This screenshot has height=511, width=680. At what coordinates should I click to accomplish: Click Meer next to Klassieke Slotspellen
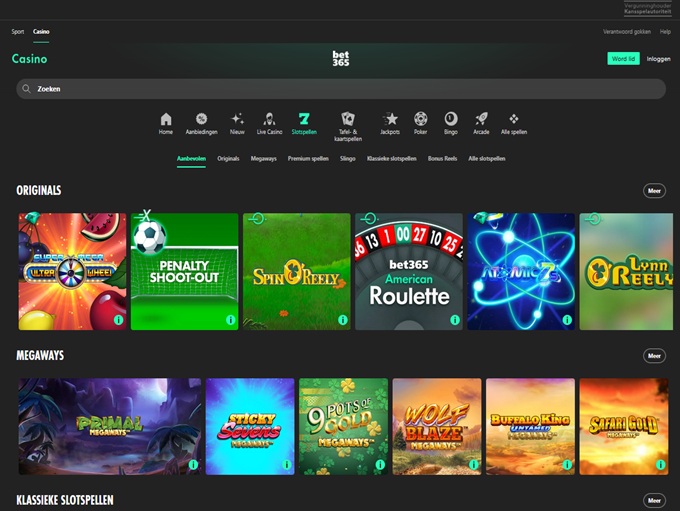click(x=654, y=501)
